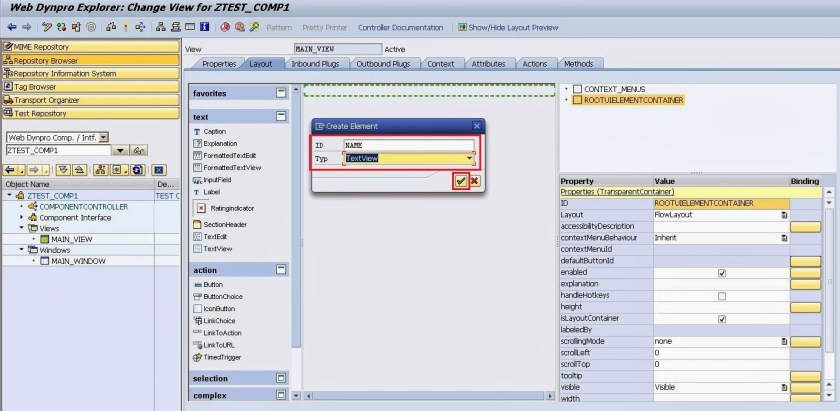Open history dropdown arrow beside the ZTEST_COMP1 field
The width and height of the screenshot is (840, 411).
[121, 151]
